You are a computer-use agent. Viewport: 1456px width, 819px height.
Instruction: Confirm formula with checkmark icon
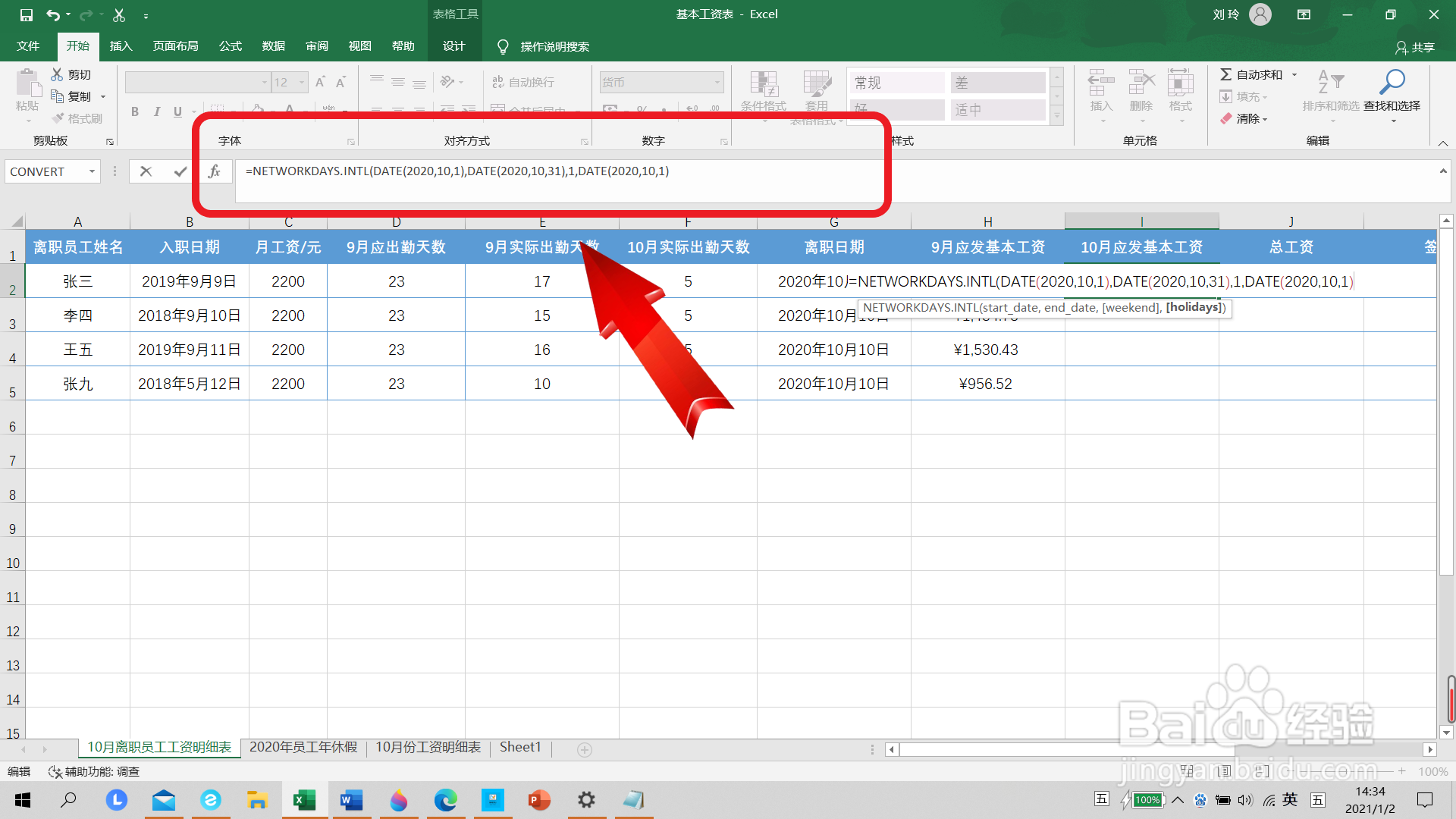pyautogui.click(x=180, y=171)
